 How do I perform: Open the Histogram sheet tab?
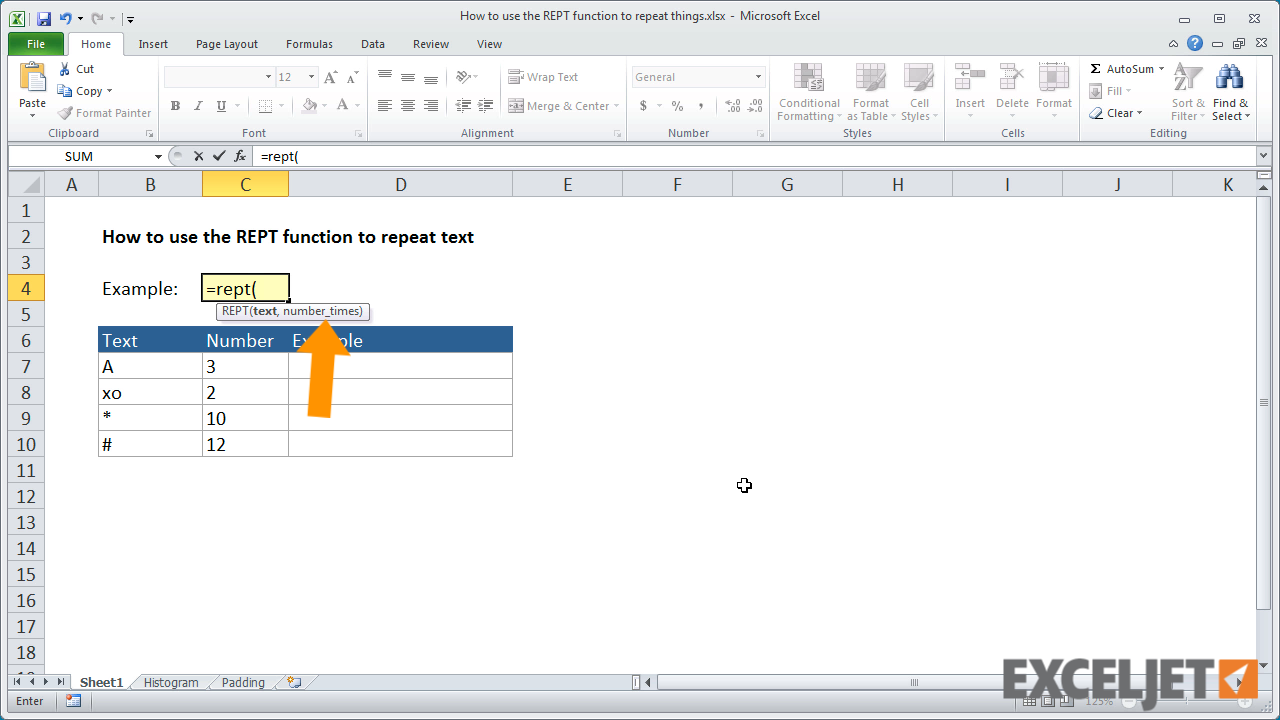[171, 682]
